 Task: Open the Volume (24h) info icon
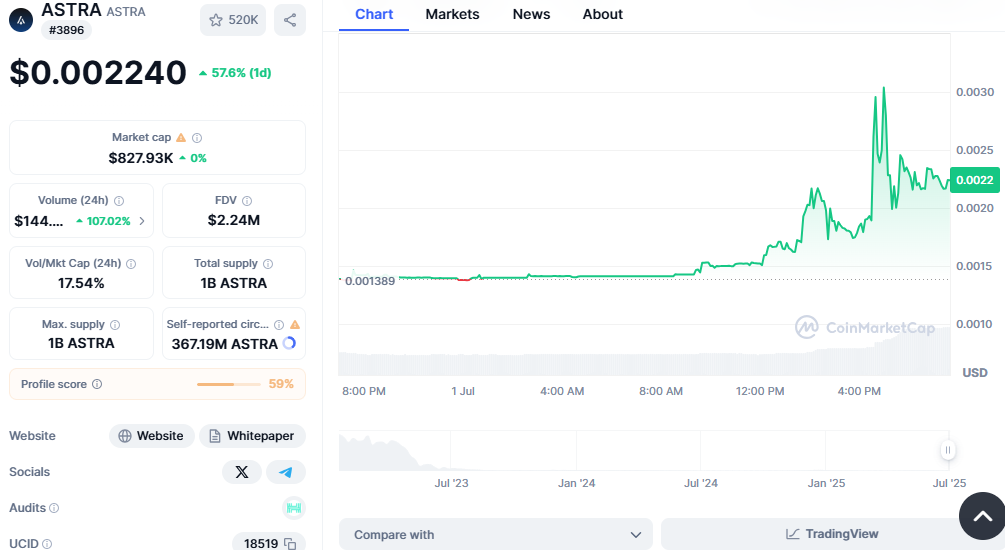119,201
